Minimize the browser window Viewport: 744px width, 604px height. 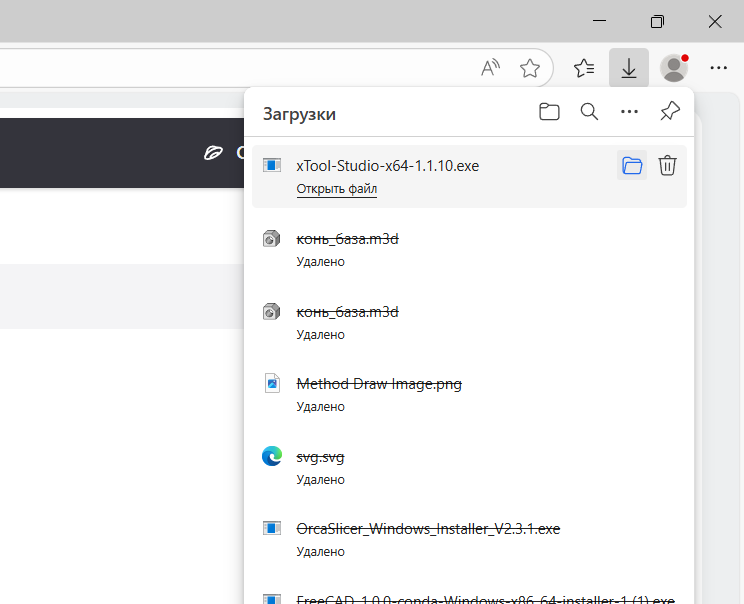(x=599, y=21)
